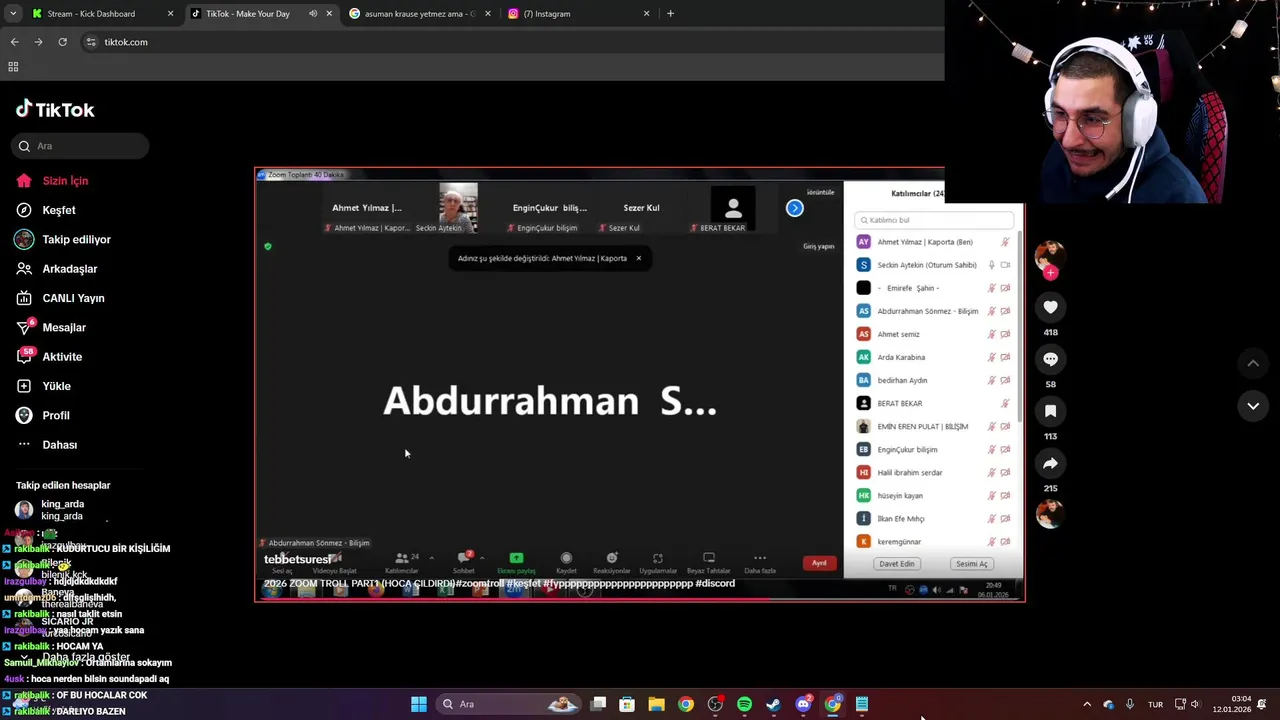Close the Instagram browser tab
Screen dimensions: 1280x720
pyautogui.click(x=646, y=14)
